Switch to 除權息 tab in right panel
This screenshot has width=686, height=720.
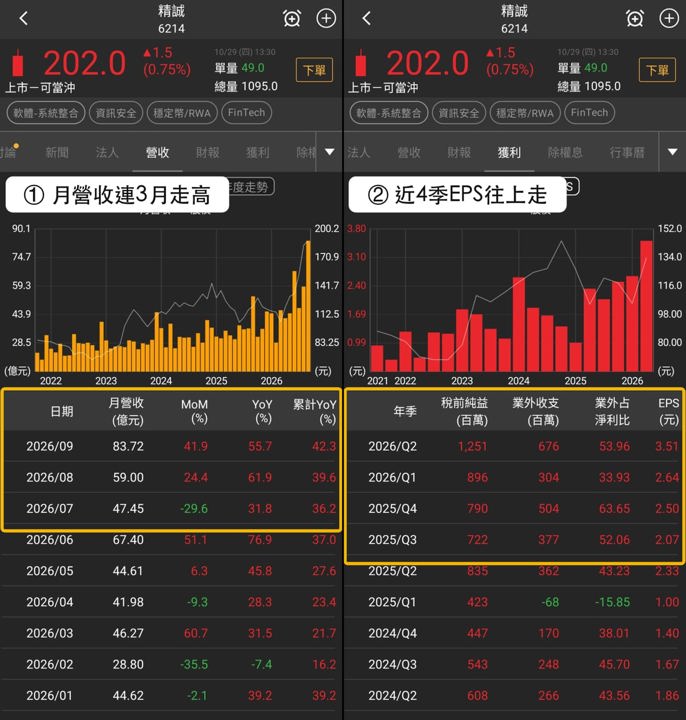(x=565, y=152)
